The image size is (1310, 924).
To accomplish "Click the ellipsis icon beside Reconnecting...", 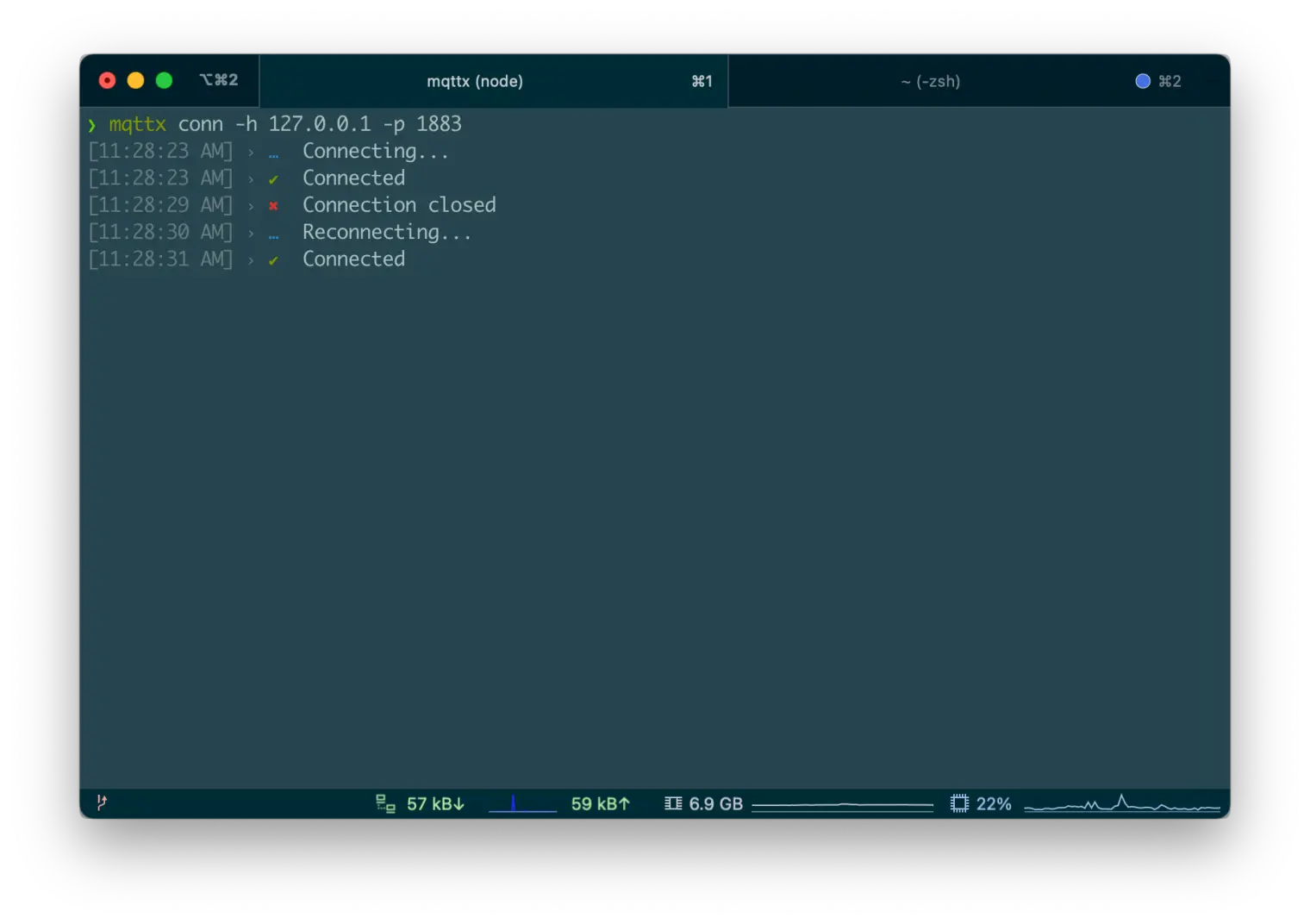I will [x=273, y=233].
